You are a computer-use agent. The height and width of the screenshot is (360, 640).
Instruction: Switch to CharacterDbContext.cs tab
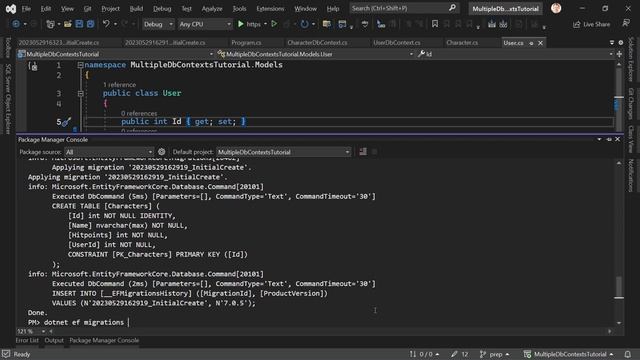point(317,42)
